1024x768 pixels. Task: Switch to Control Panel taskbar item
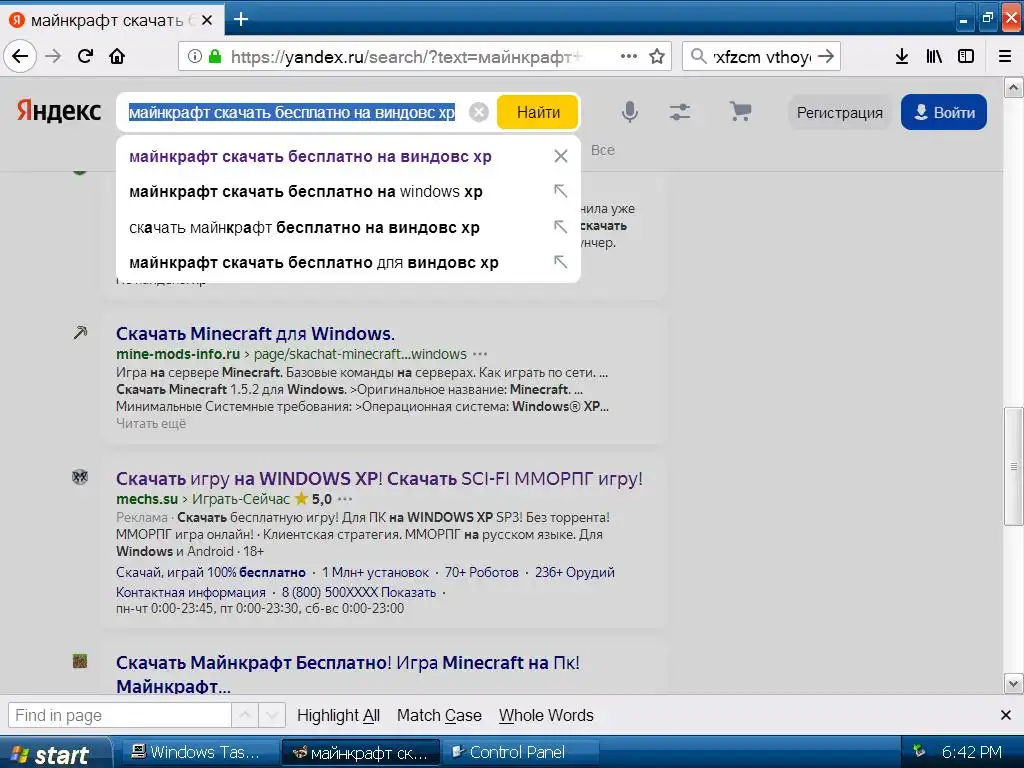(519, 752)
